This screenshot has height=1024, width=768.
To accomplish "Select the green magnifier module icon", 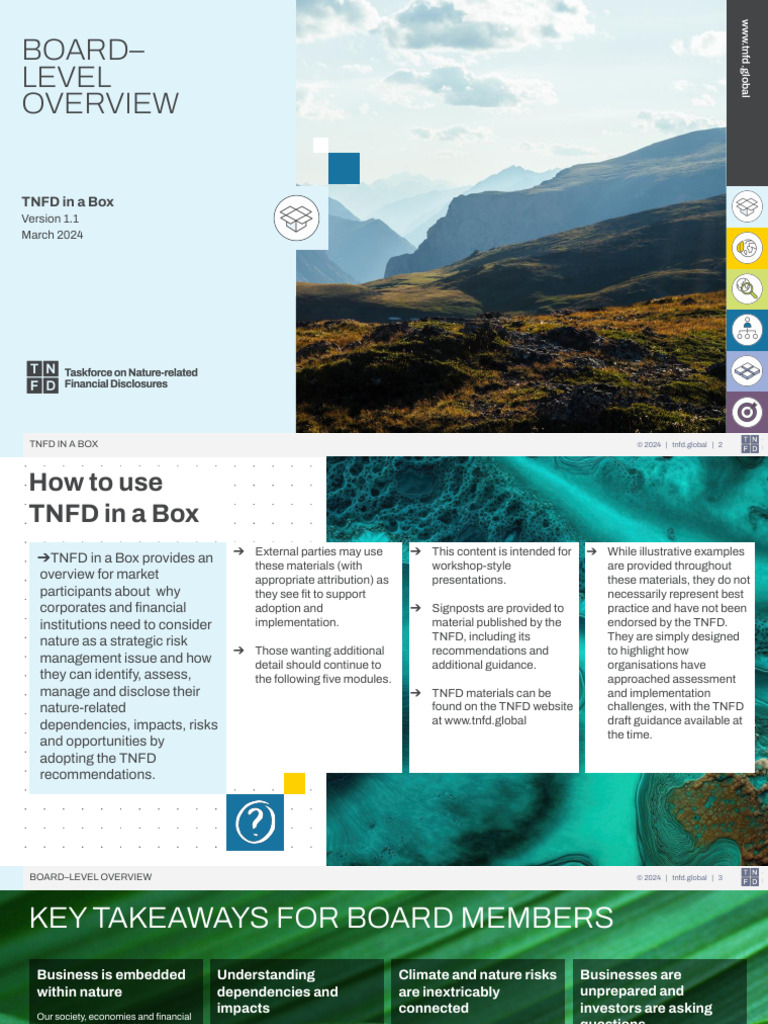I will [x=747, y=289].
